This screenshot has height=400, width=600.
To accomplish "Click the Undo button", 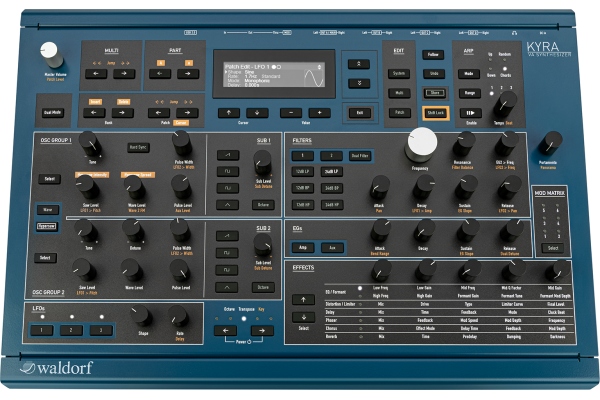I will coord(434,73).
